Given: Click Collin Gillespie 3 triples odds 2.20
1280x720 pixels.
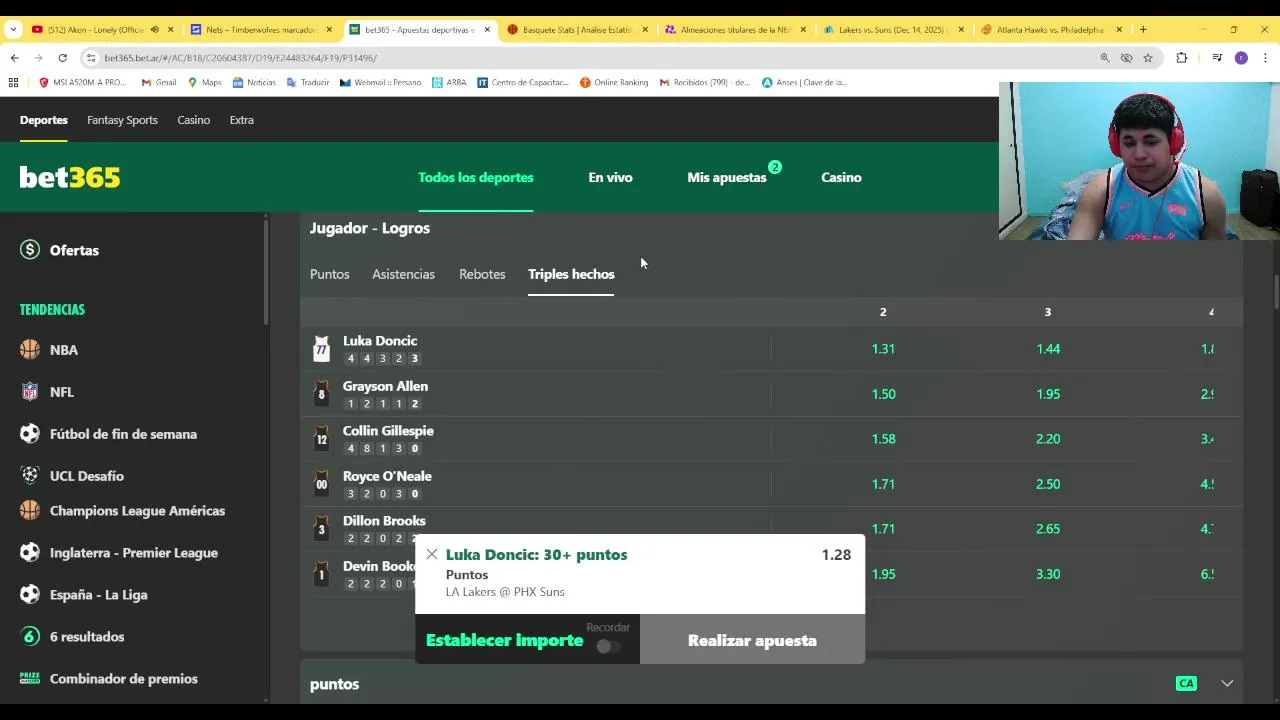Looking at the screenshot, I should point(1048,439).
